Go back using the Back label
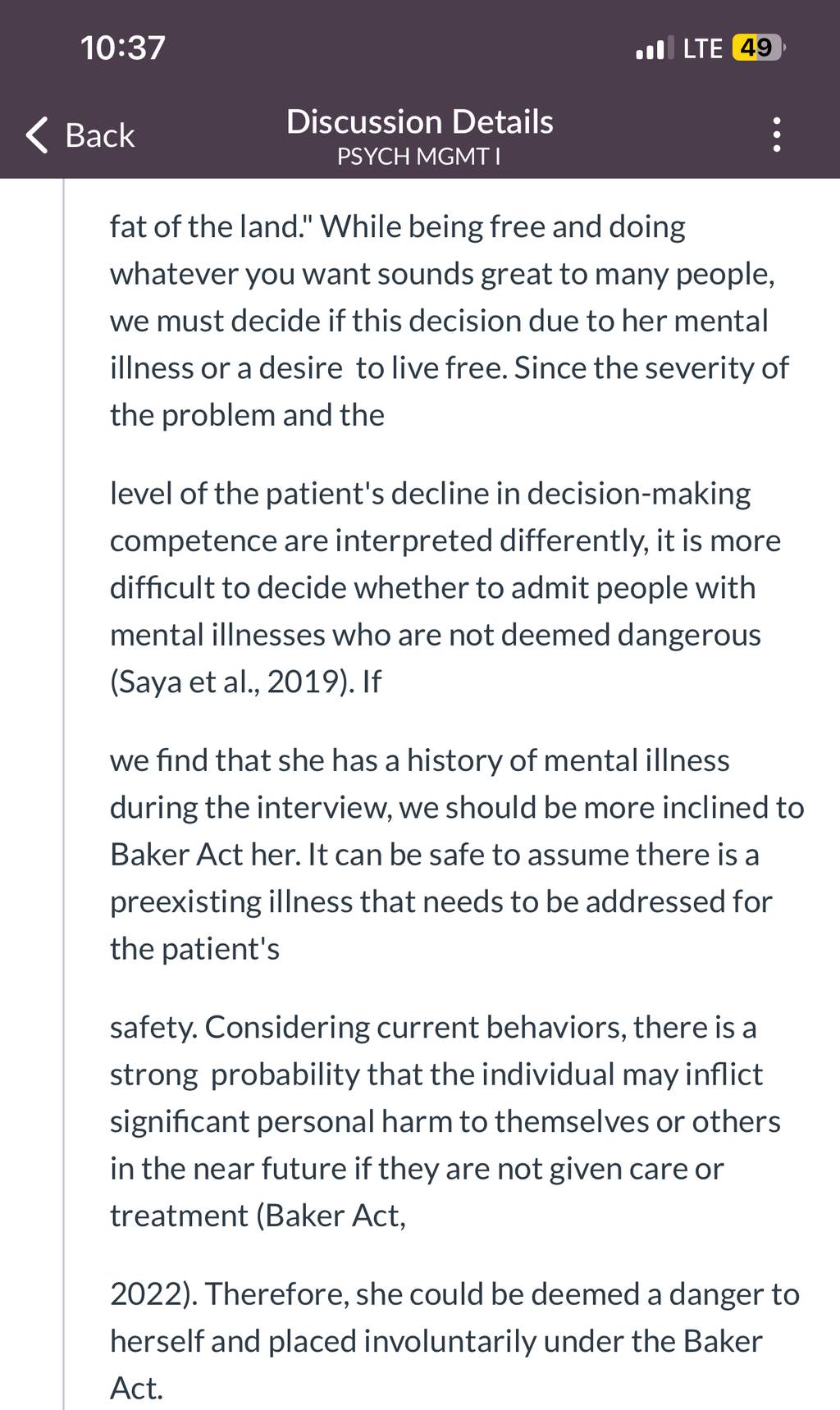The image size is (840, 1410). coord(99,135)
